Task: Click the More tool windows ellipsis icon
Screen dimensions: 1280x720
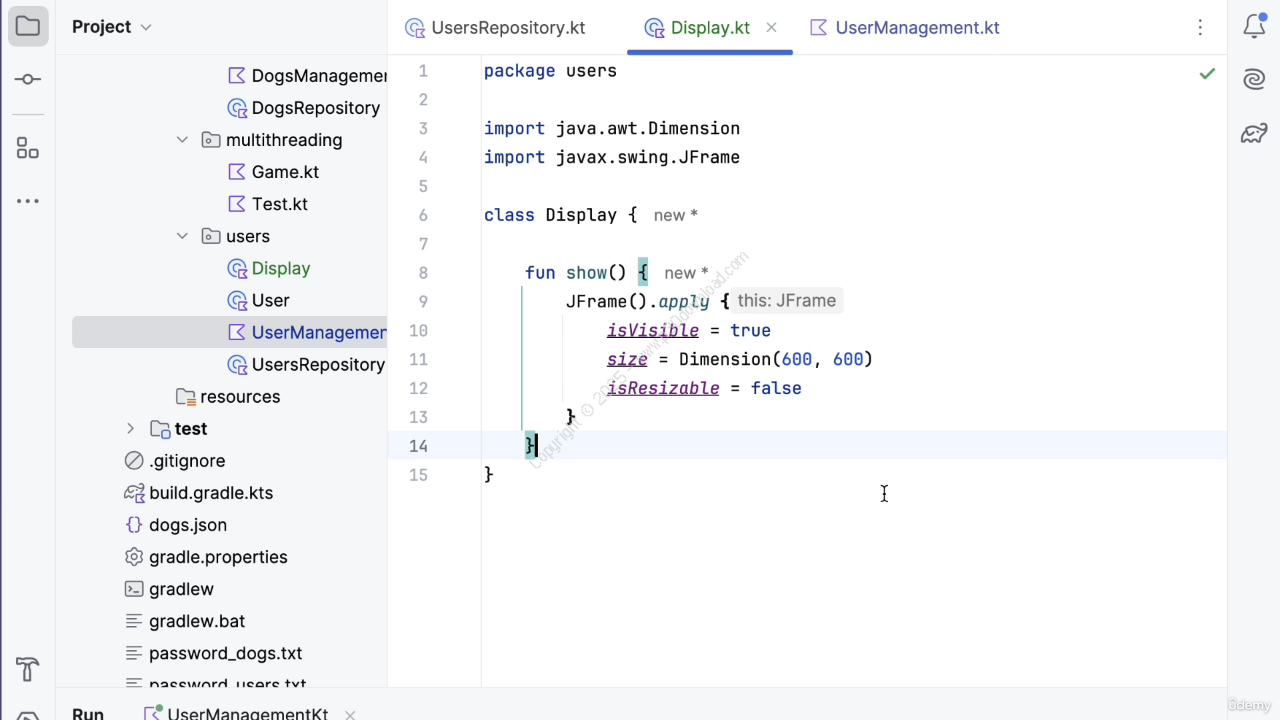Action: pos(28,202)
